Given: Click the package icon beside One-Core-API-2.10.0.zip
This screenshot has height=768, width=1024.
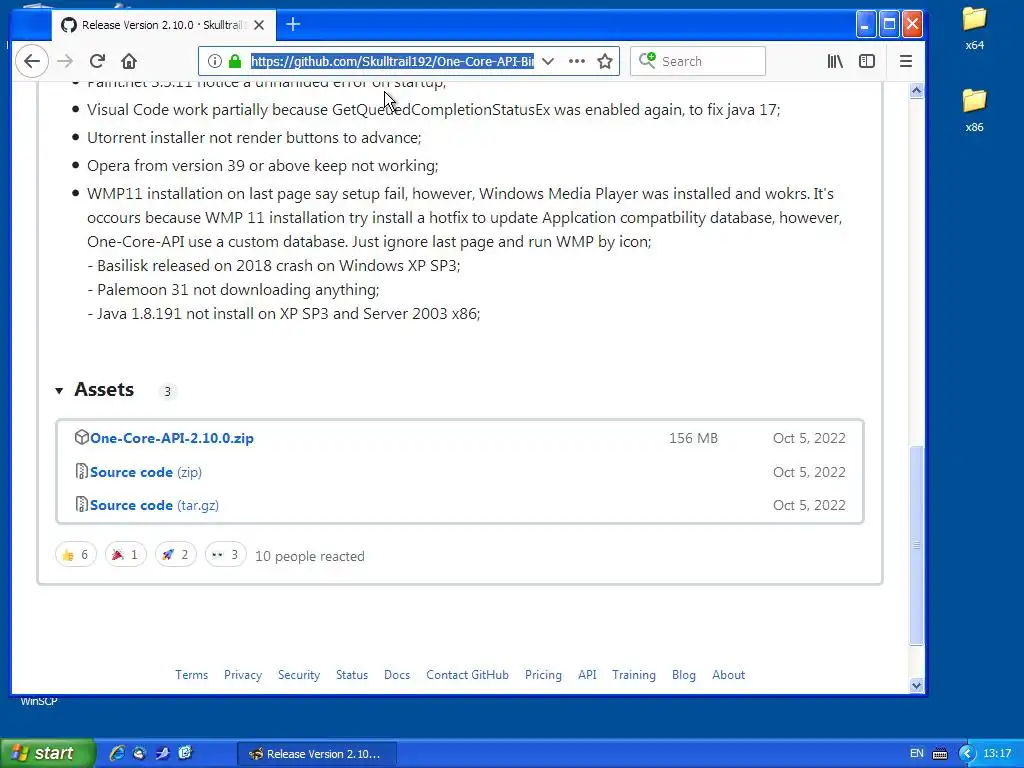Looking at the screenshot, I should pos(82,437).
